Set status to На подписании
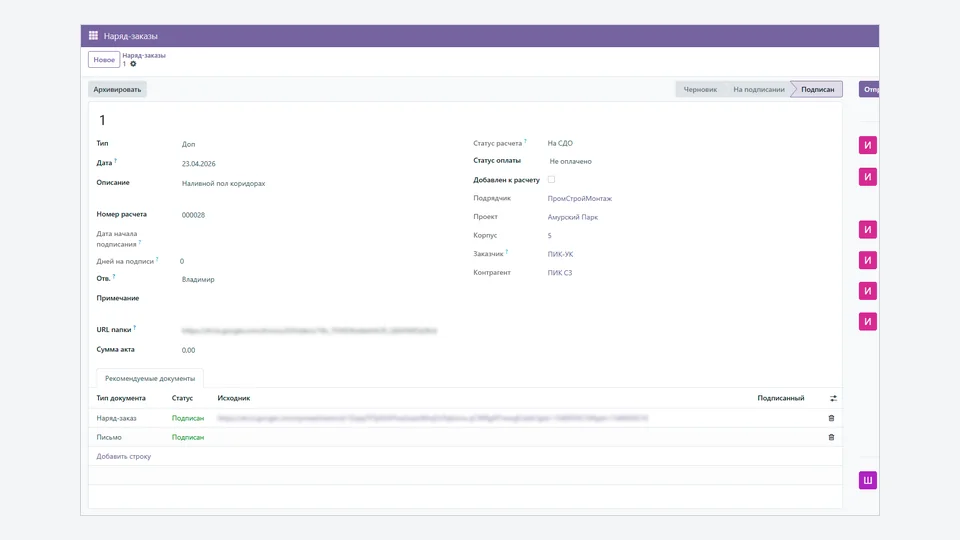This screenshot has height=540, width=960. click(x=759, y=89)
